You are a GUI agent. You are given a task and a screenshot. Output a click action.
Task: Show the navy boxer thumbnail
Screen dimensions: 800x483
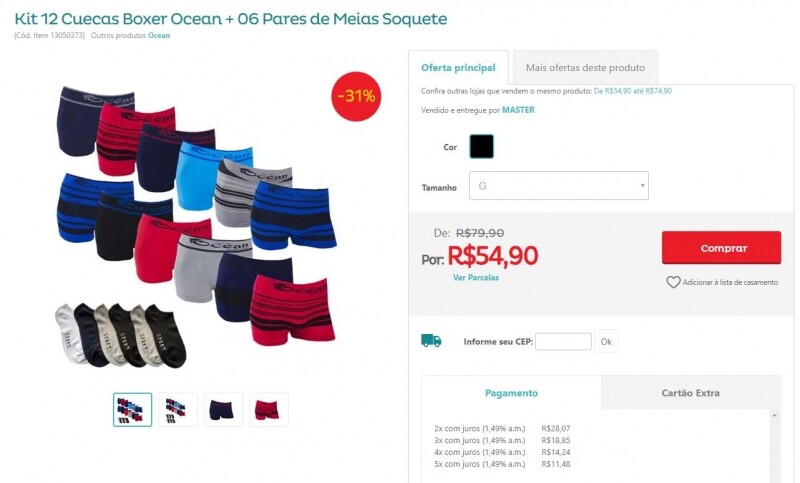pos(223,409)
